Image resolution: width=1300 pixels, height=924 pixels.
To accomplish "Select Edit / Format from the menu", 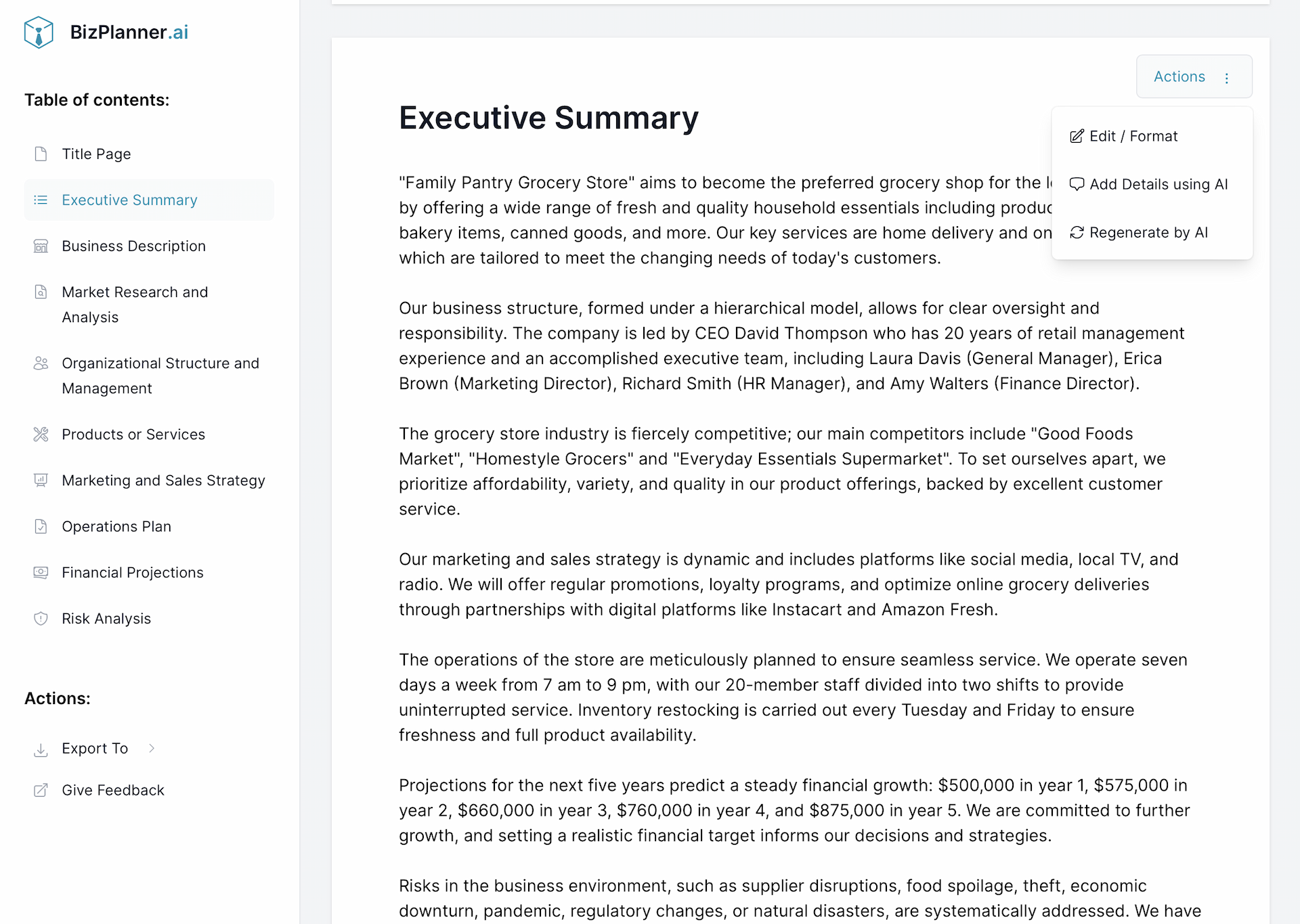I will click(1133, 136).
